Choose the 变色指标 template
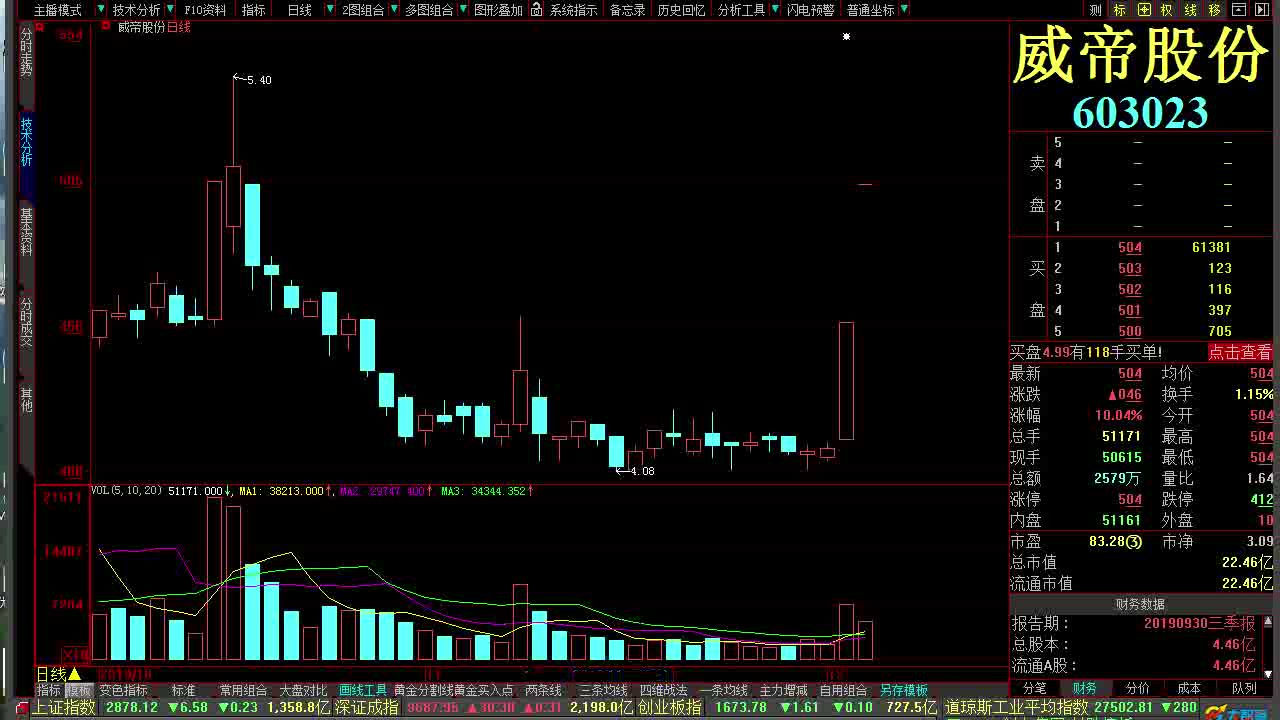Viewport: 1280px width, 720px height. 123,690
